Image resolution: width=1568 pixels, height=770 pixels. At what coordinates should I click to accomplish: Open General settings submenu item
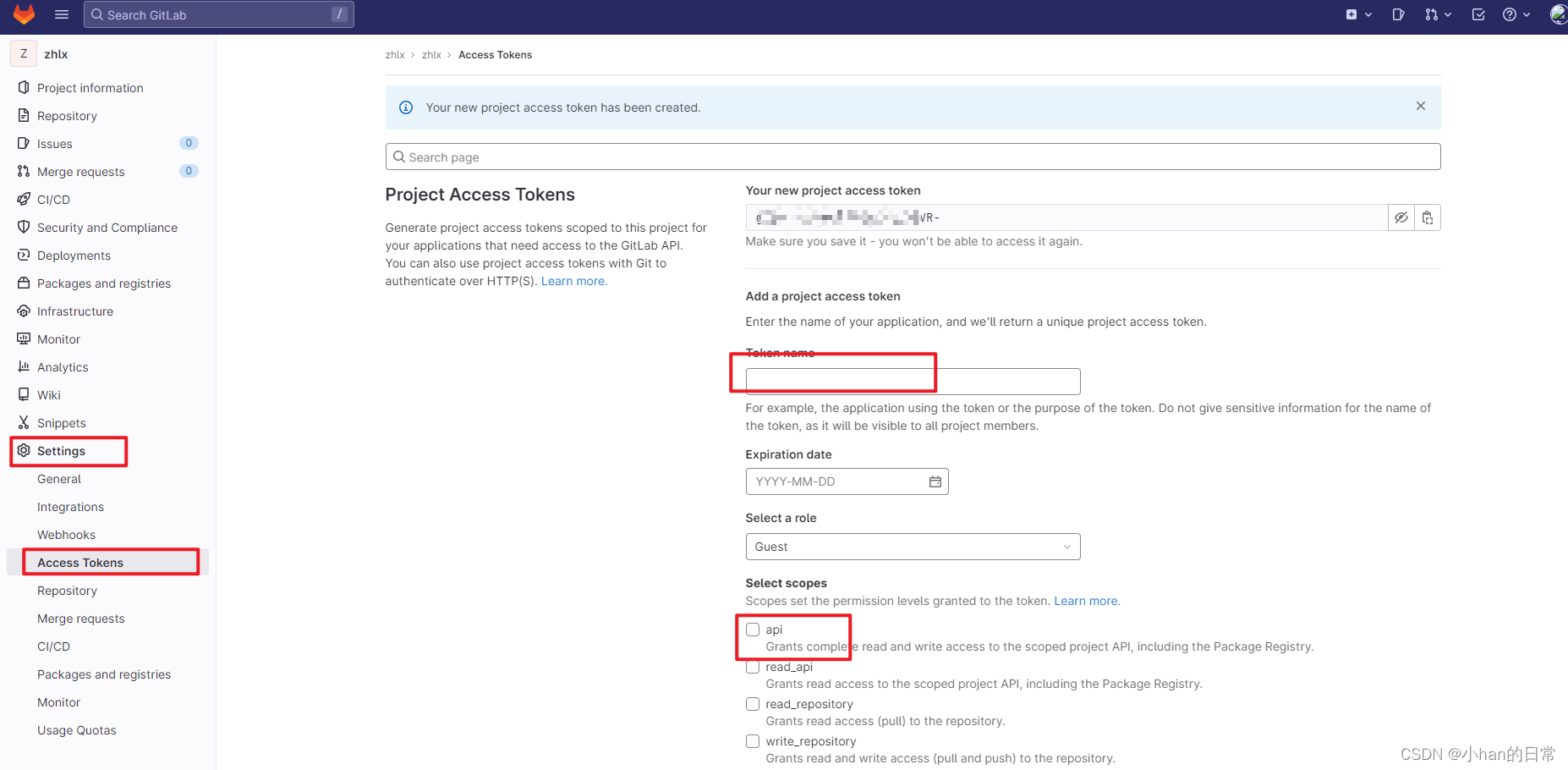coord(59,479)
